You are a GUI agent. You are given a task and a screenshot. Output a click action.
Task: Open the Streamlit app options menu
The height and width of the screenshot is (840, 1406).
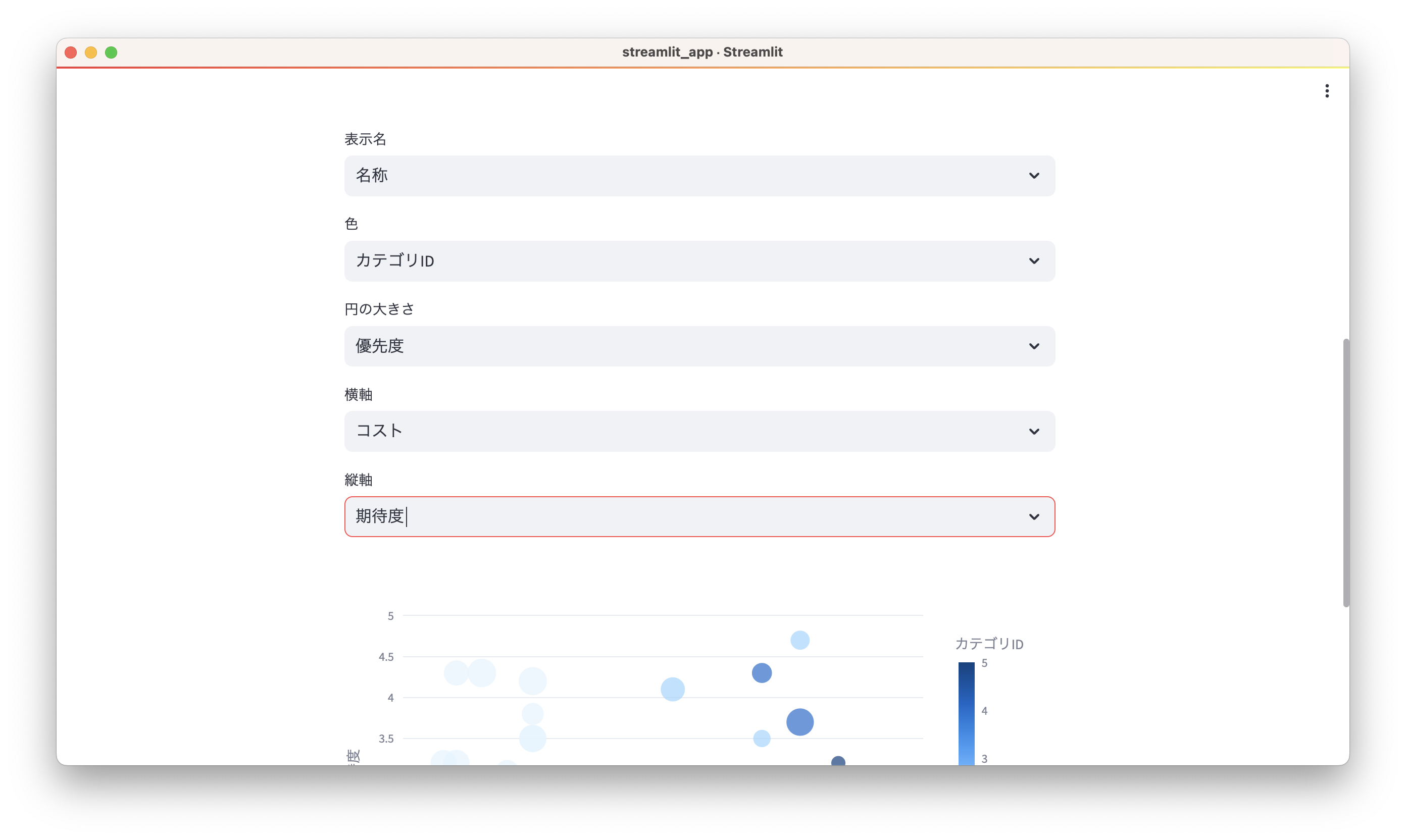point(1327,91)
